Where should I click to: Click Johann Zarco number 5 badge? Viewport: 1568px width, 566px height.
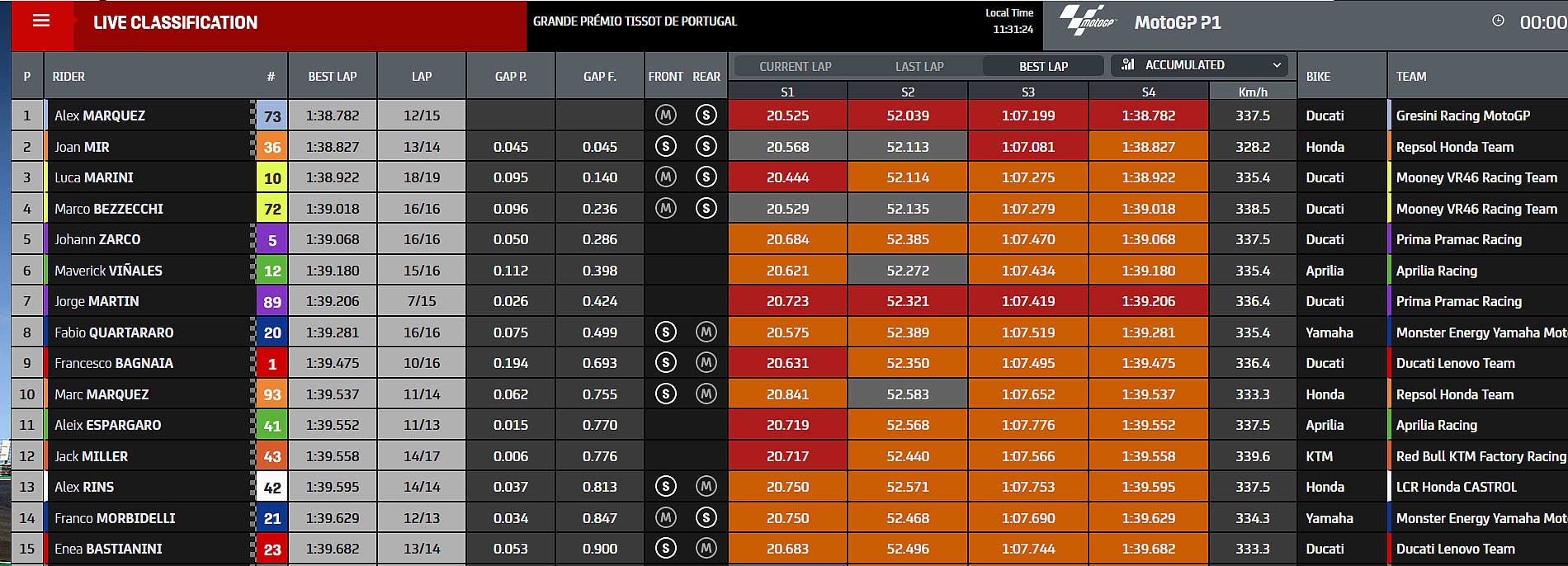click(272, 239)
